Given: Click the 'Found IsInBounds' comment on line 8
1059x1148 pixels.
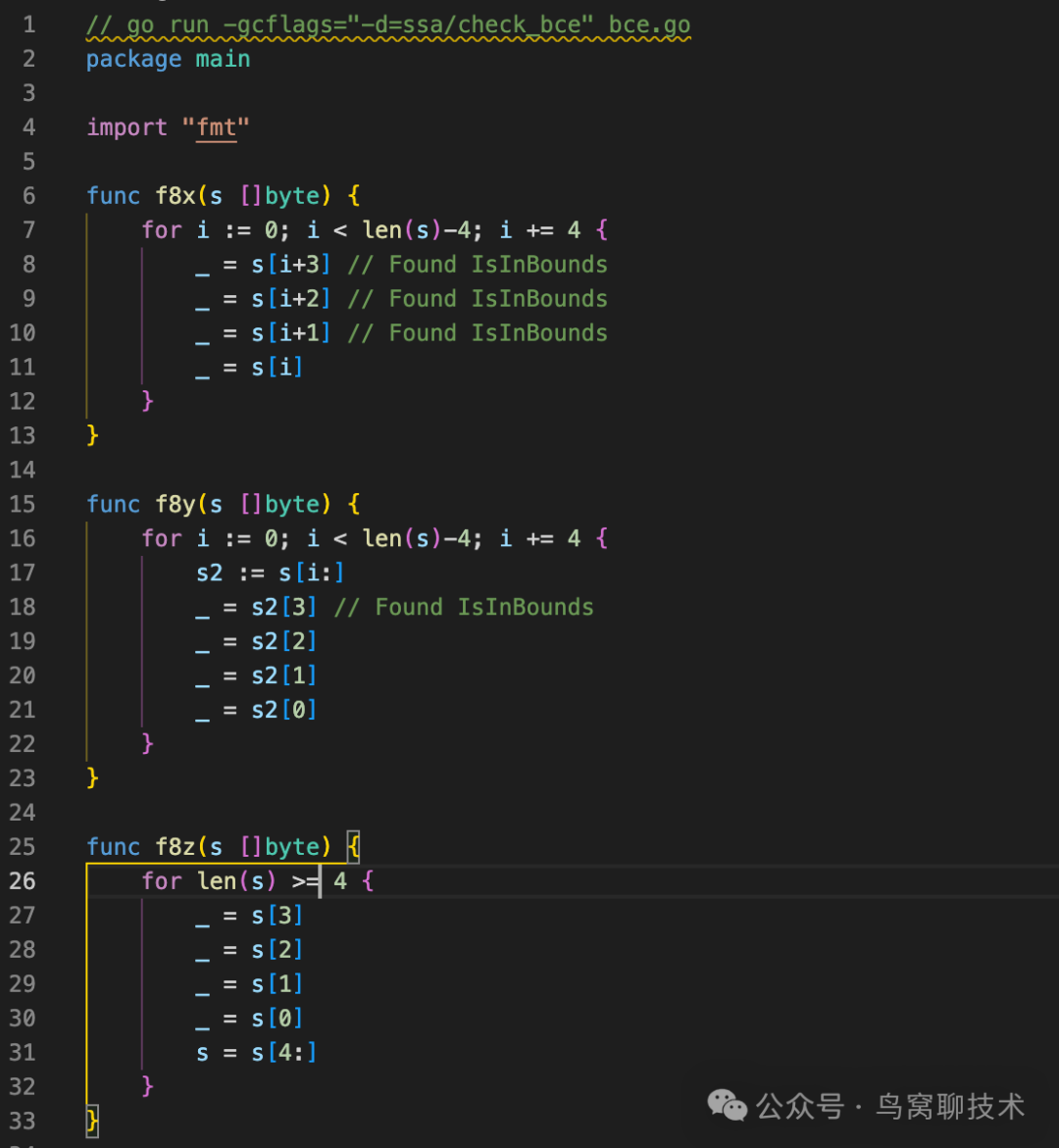Looking at the screenshot, I should tap(477, 265).
